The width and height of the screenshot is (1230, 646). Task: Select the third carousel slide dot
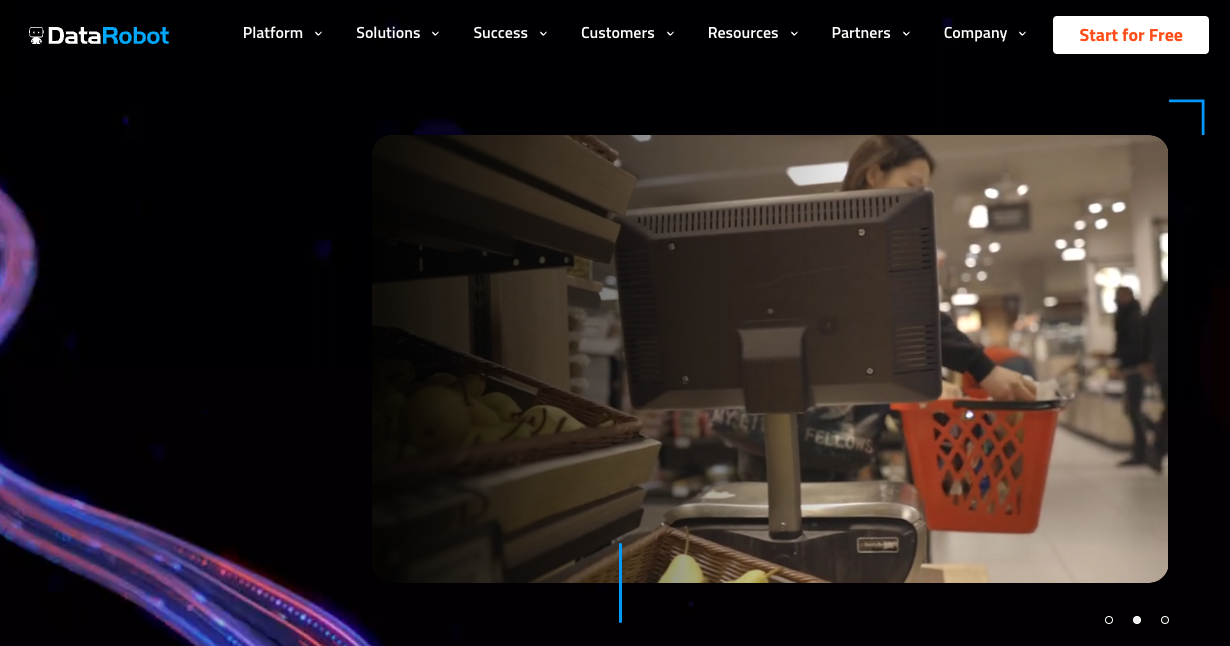1165,620
